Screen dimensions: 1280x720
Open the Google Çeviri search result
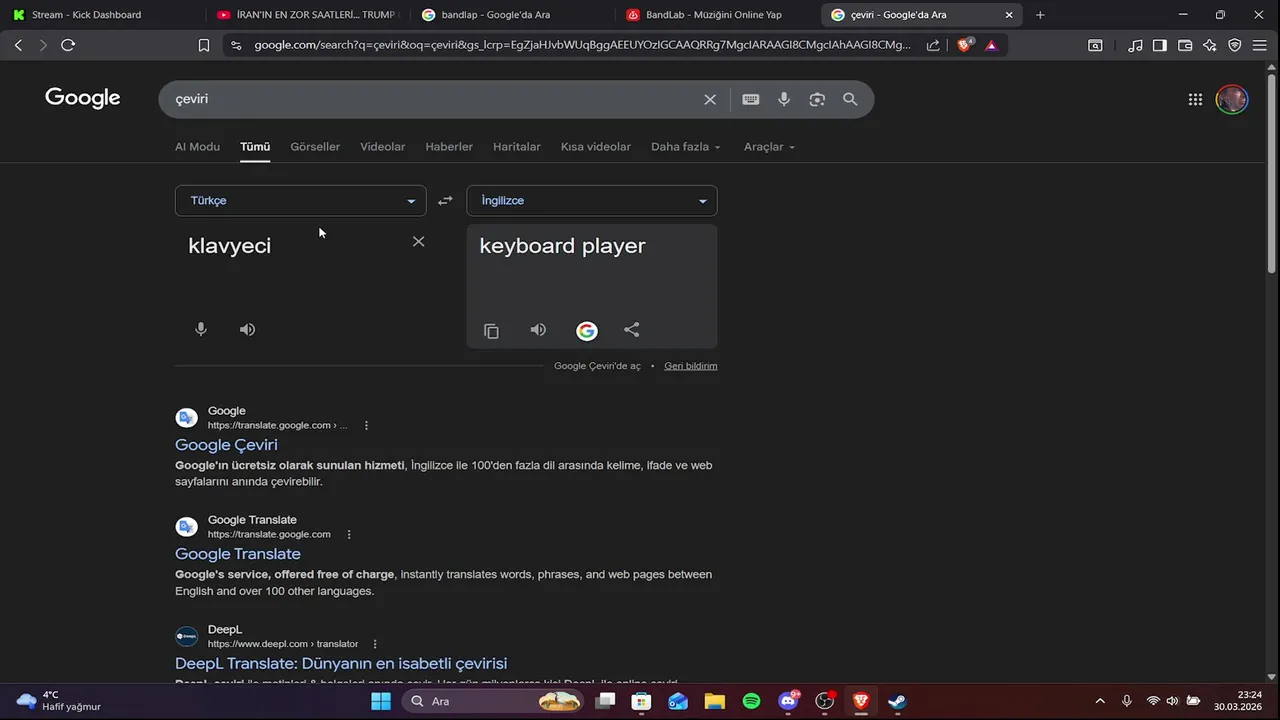coord(226,445)
